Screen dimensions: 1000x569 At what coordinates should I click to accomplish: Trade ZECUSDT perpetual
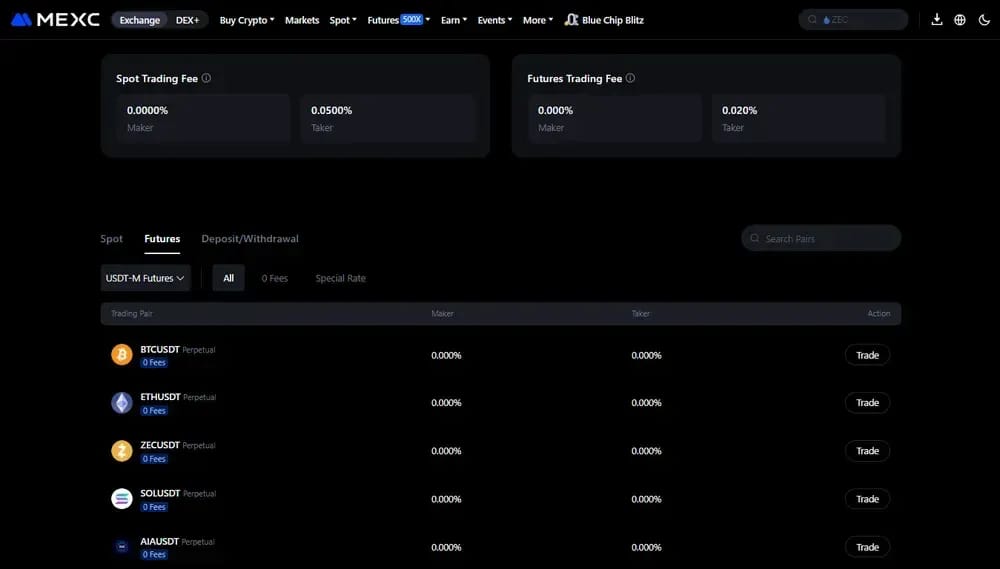pyautogui.click(x=867, y=451)
